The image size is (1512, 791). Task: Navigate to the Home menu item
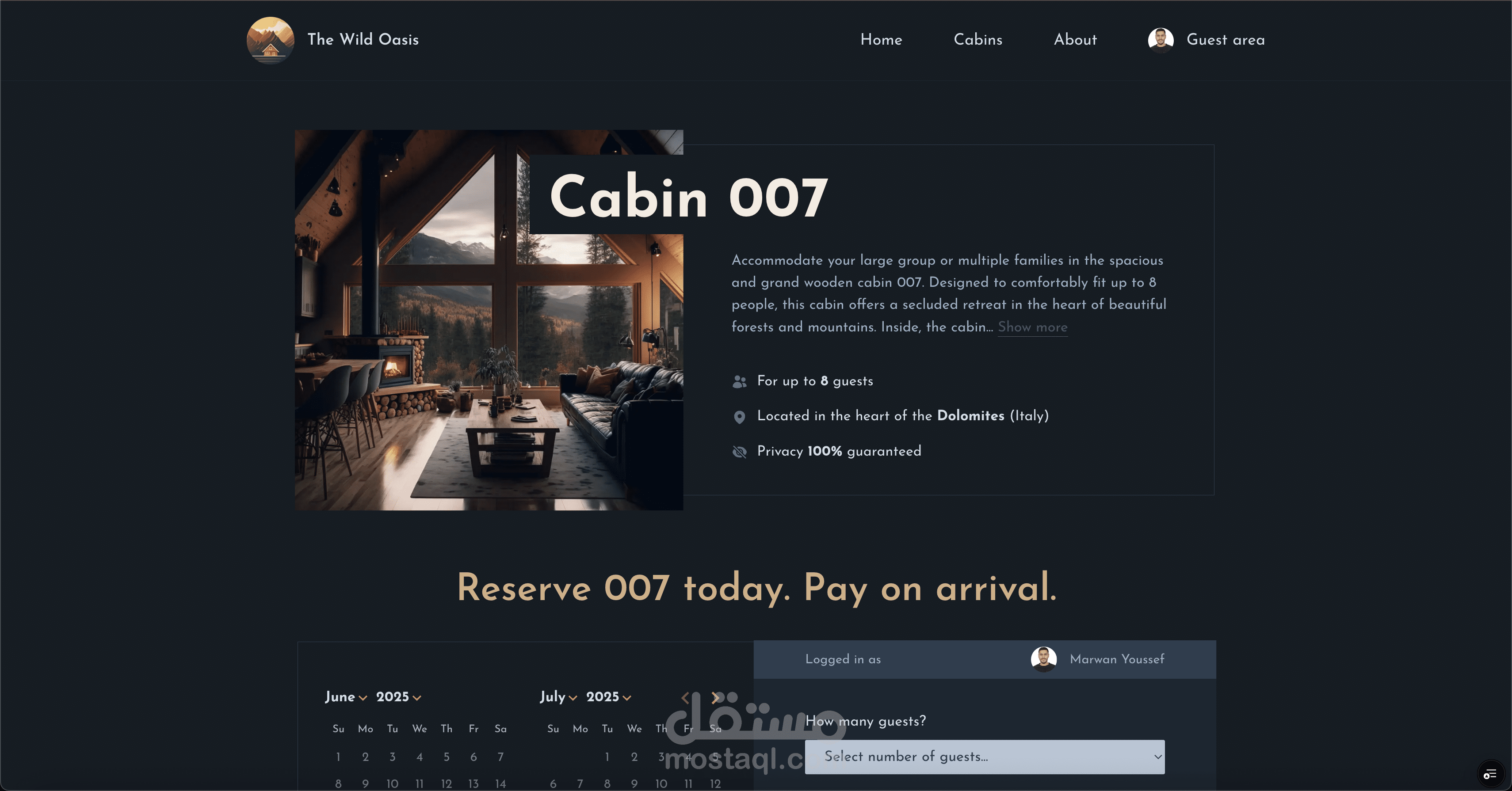pos(881,40)
